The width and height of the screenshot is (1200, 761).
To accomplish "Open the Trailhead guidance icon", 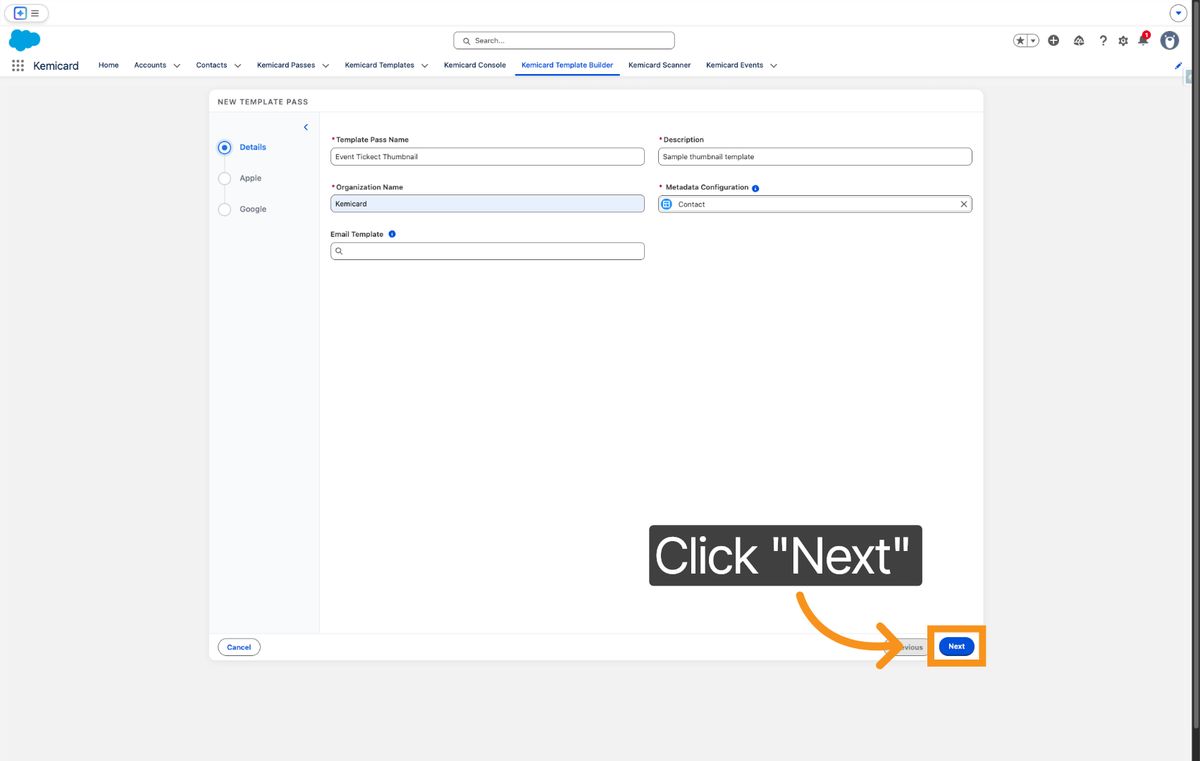I will tap(1079, 41).
